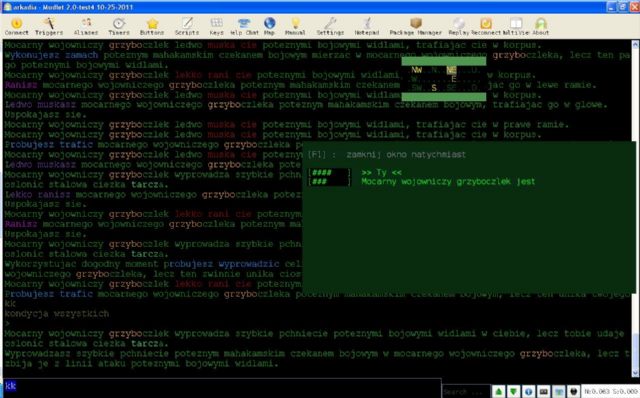Open the Triggers editor
This screenshot has width=640, height=398.
pyautogui.click(x=49, y=27)
